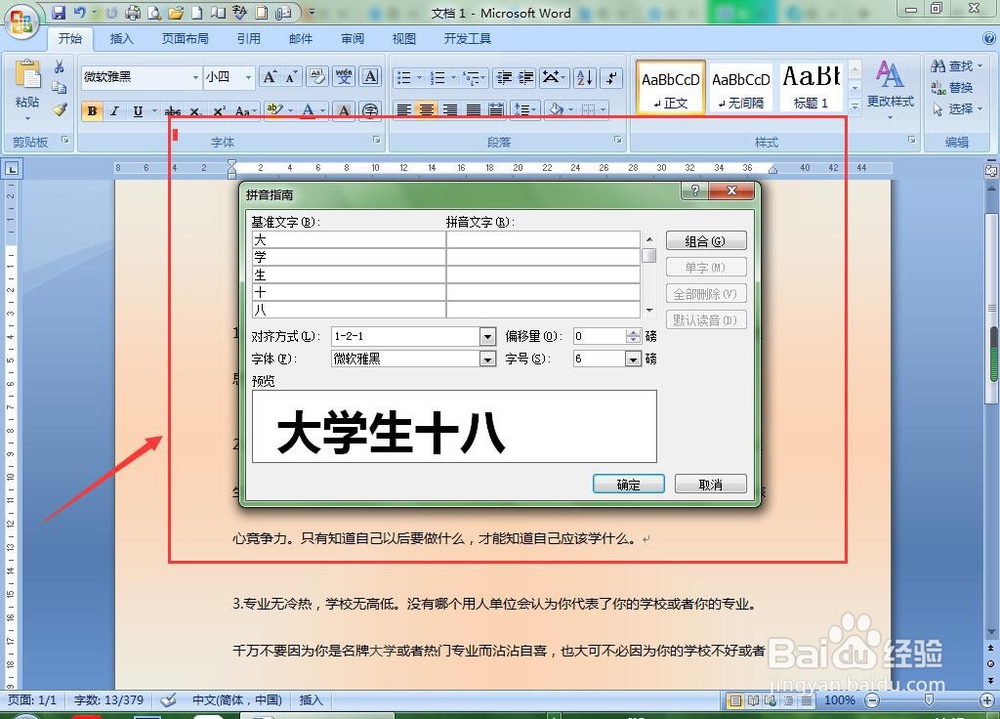The height and width of the screenshot is (719, 1000).
Task: Toggle align left
Action: tap(404, 110)
